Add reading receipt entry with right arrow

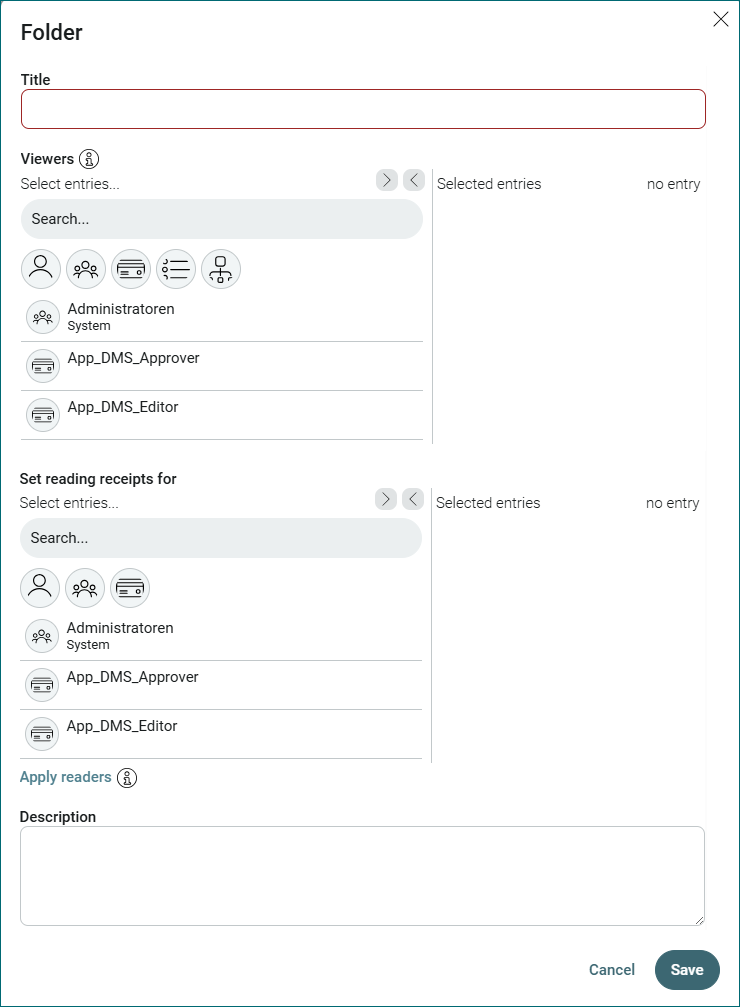385,499
